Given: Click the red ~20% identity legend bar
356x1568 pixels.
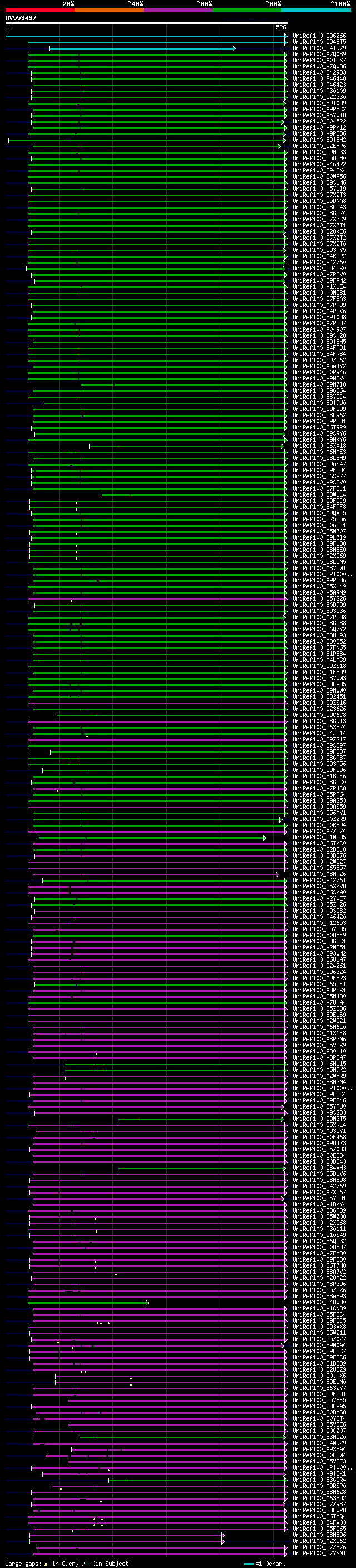Looking at the screenshot, I should point(39,10).
